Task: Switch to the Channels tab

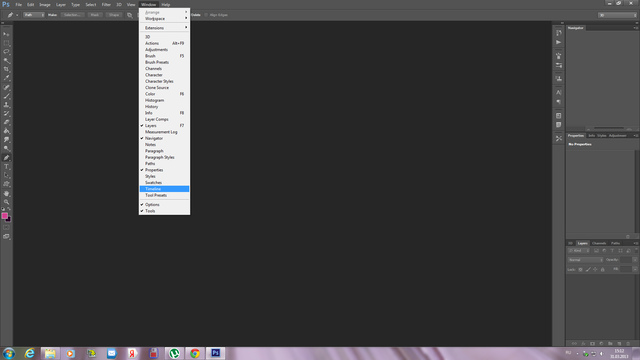Action: click(x=599, y=243)
